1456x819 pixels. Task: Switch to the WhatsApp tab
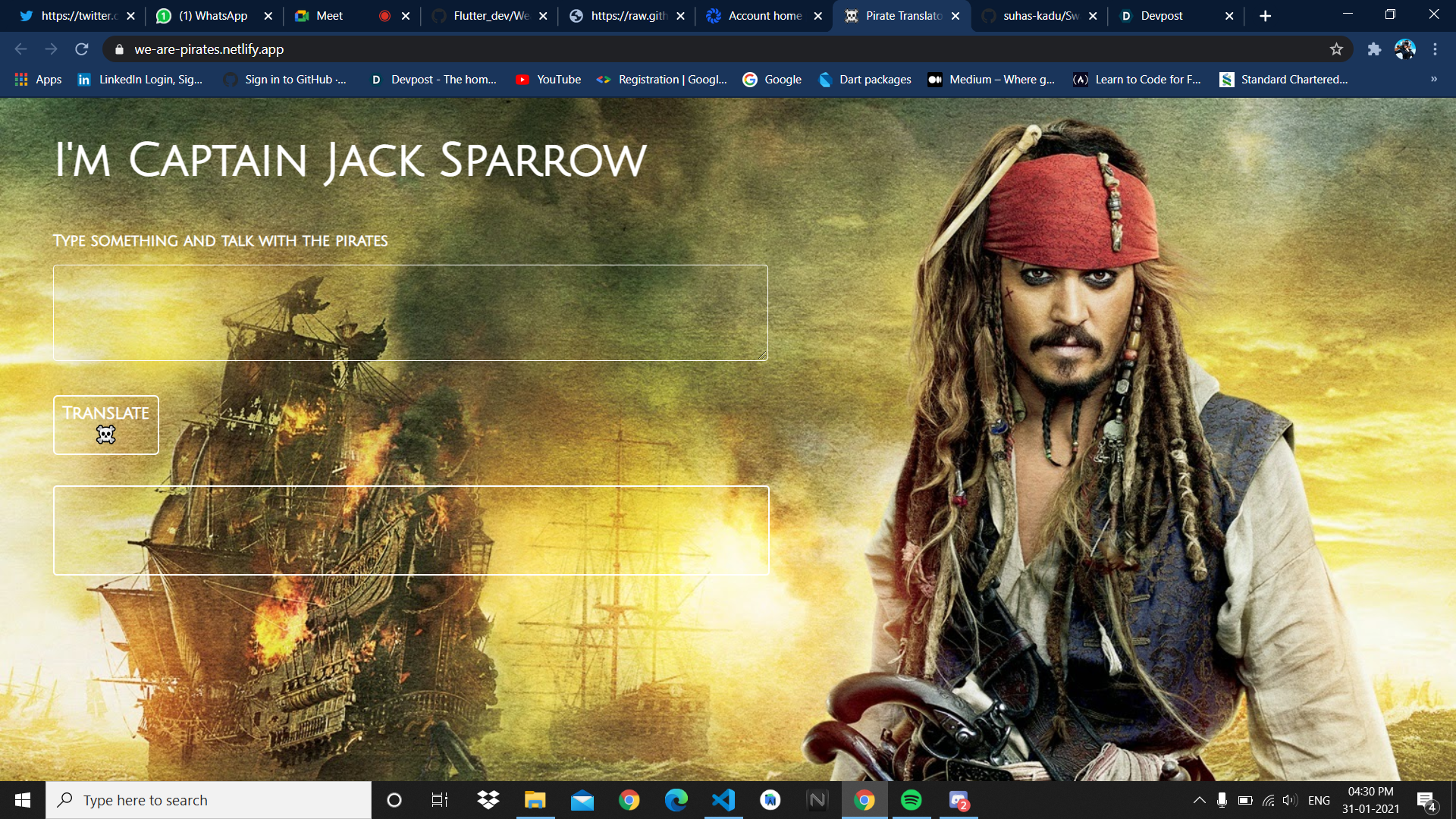pyautogui.click(x=212, y=16)
